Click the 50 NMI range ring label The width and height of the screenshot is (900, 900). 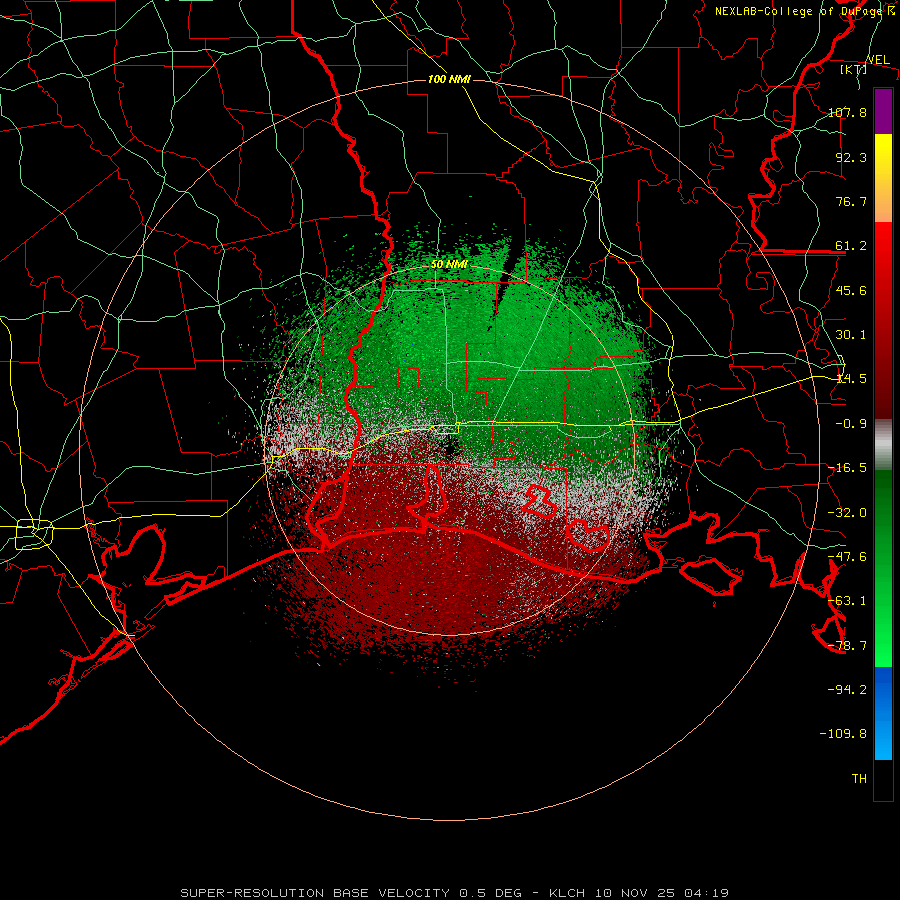point(449,264)
